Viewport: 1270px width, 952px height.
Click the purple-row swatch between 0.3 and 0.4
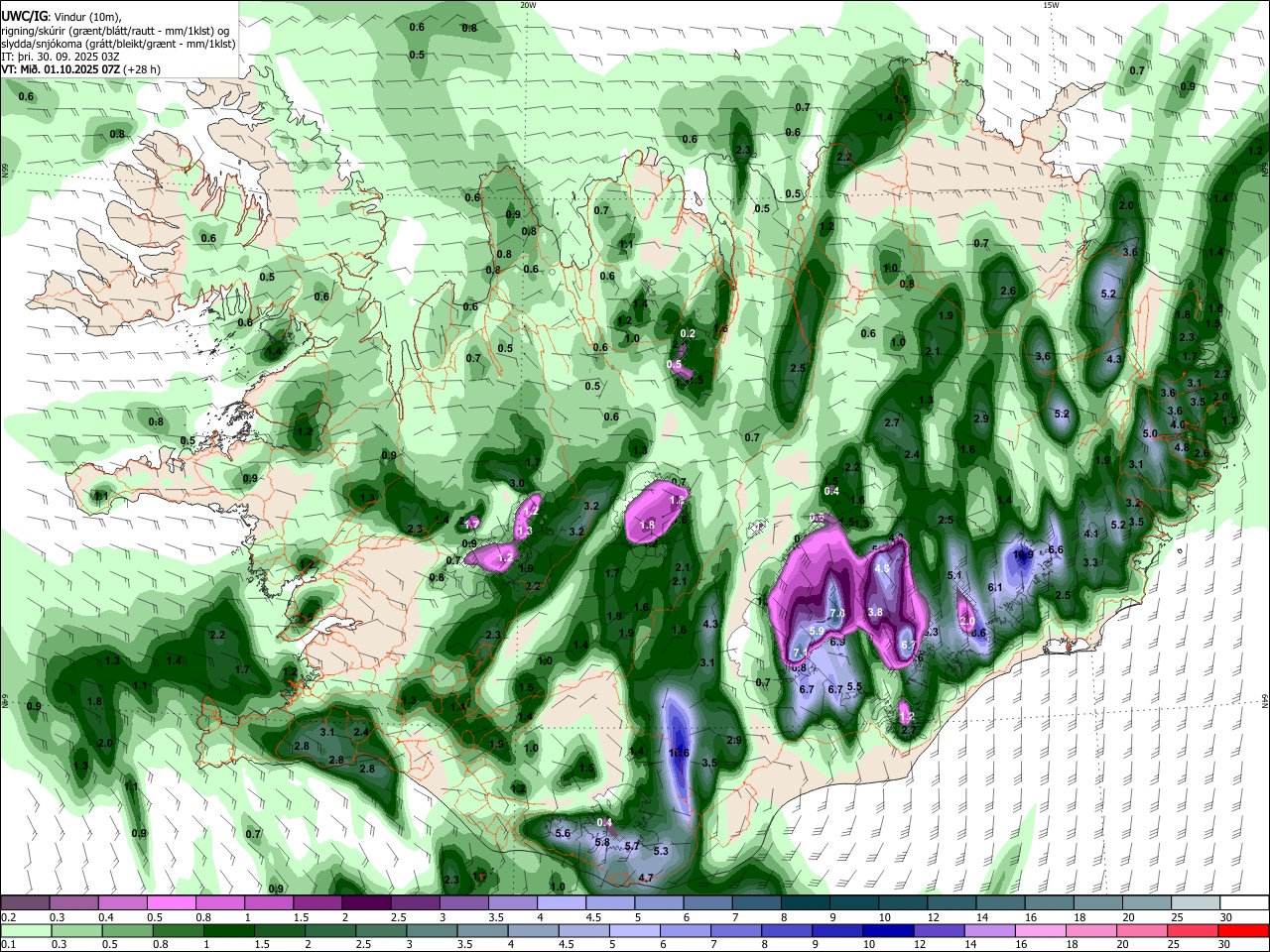click(73, 902)
